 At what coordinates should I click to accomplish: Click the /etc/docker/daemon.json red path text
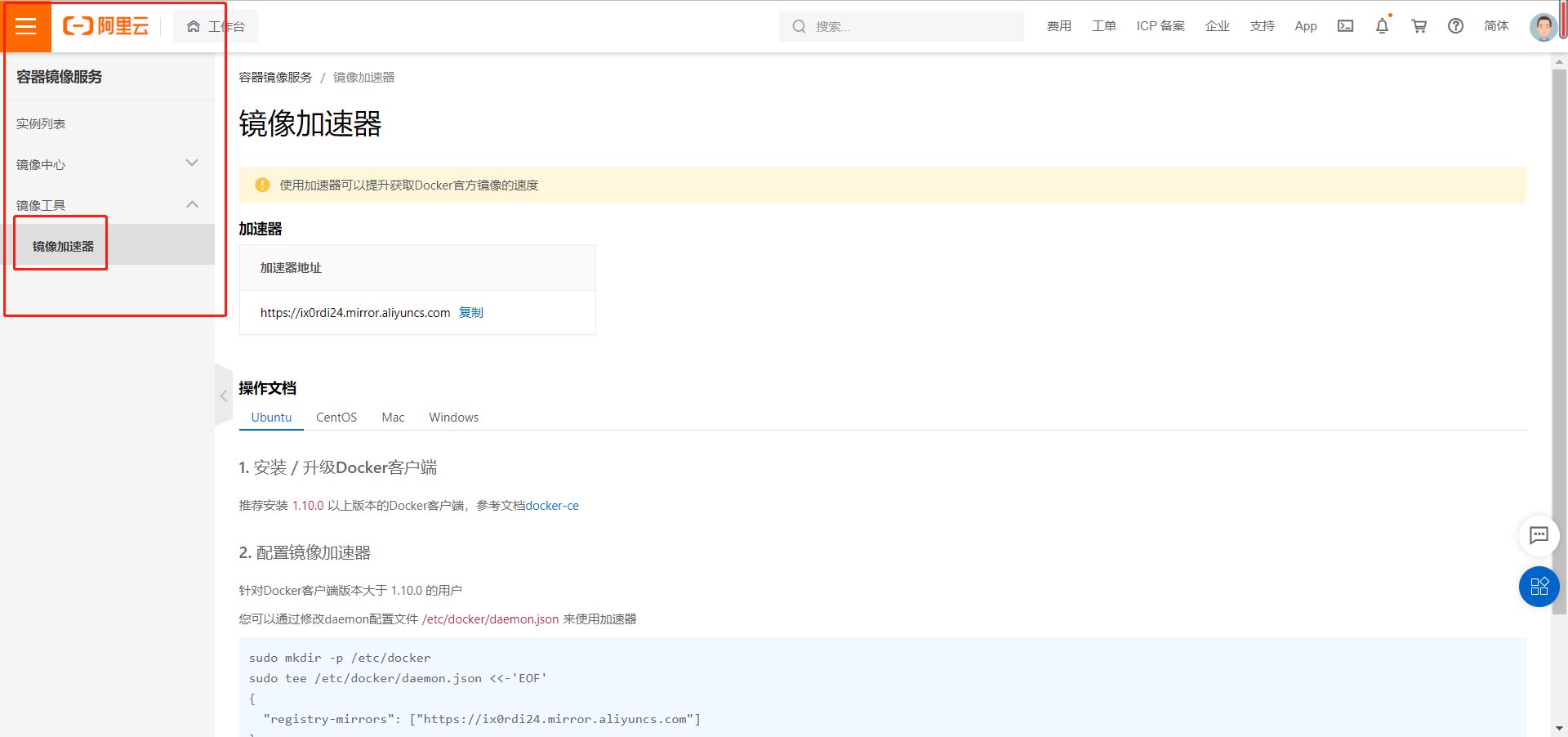click(x=491, y=619)
